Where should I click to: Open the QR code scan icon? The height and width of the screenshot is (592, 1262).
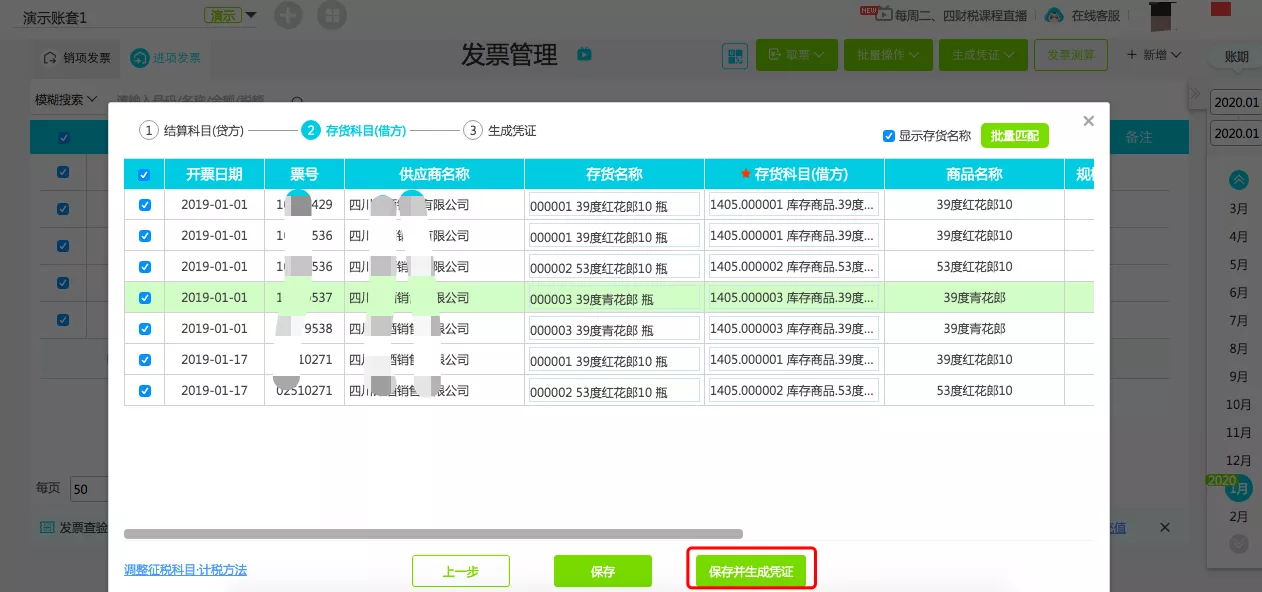tap(736, 56)
